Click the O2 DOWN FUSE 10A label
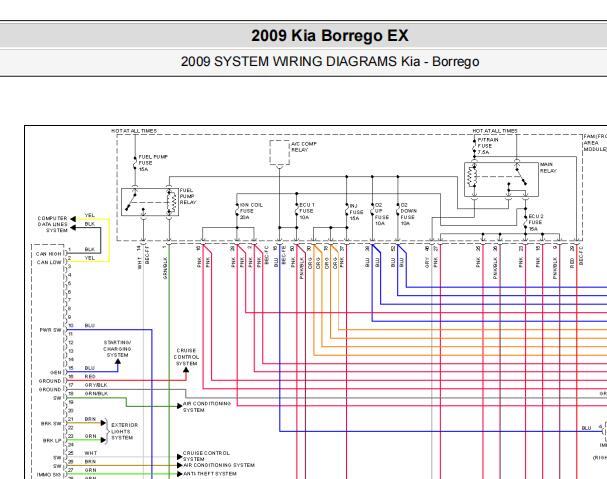Viewport: 607px width, 479px height. [x=408, y=214]
